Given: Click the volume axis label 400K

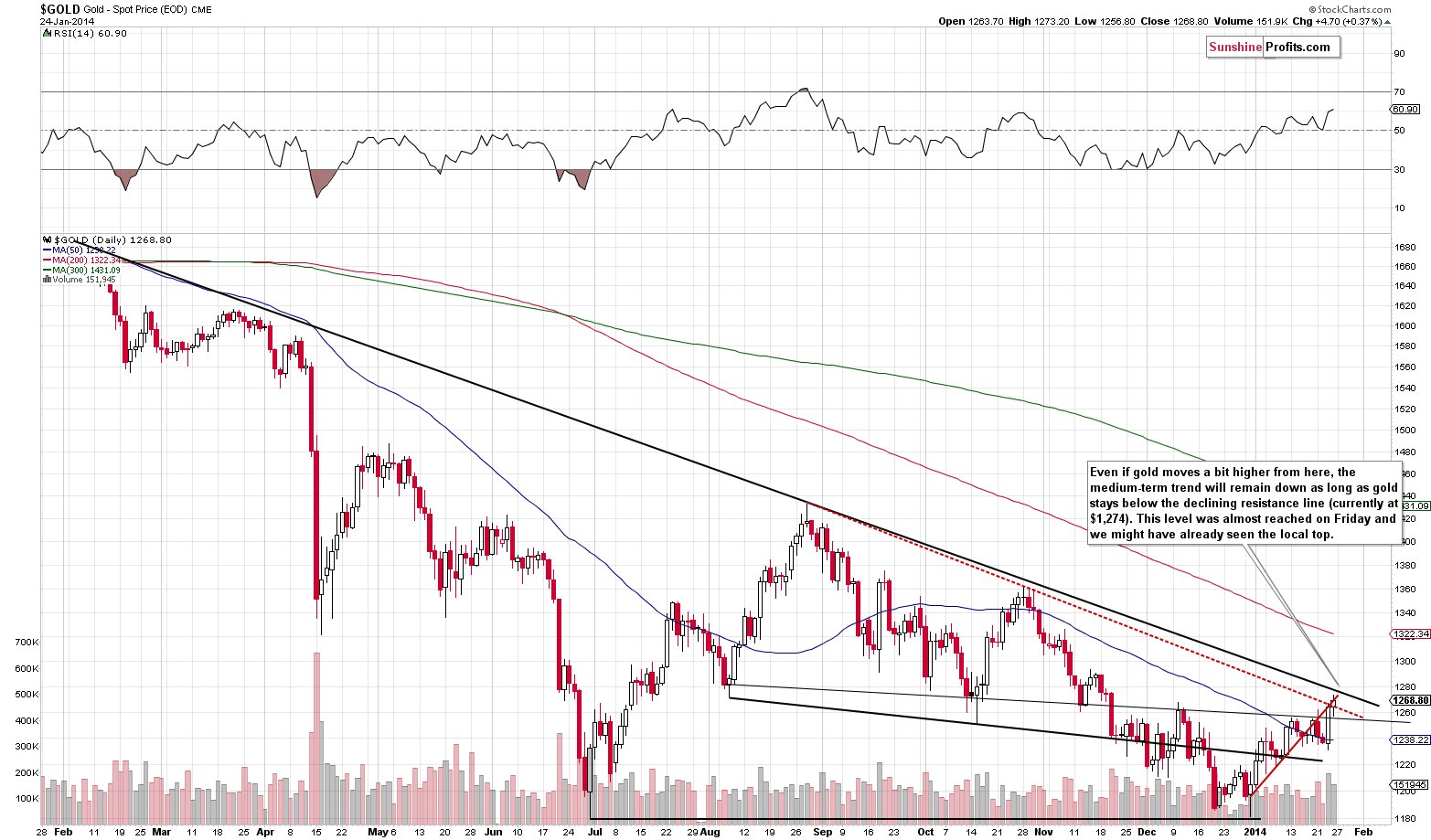Looking at the screenshot, I should pyautogui.click(x=27, y=720).
